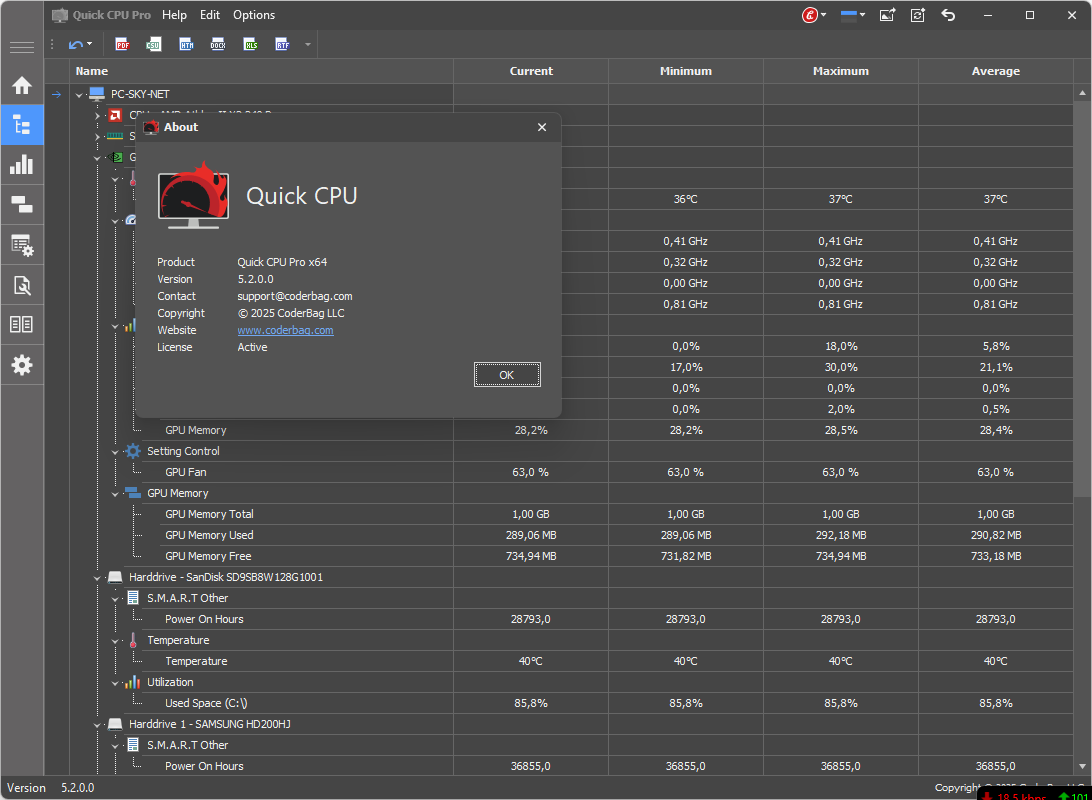This screenshot has width=1092, height=800.
Task: Collapse the SanDisk Temperature group
Action: (x=116, y=641)
